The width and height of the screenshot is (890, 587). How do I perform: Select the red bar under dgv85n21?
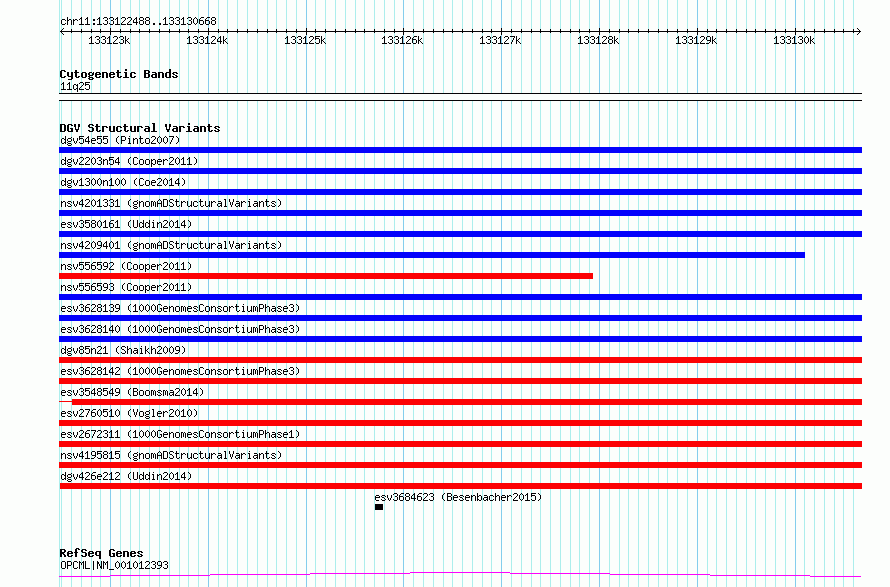[460, 360]
